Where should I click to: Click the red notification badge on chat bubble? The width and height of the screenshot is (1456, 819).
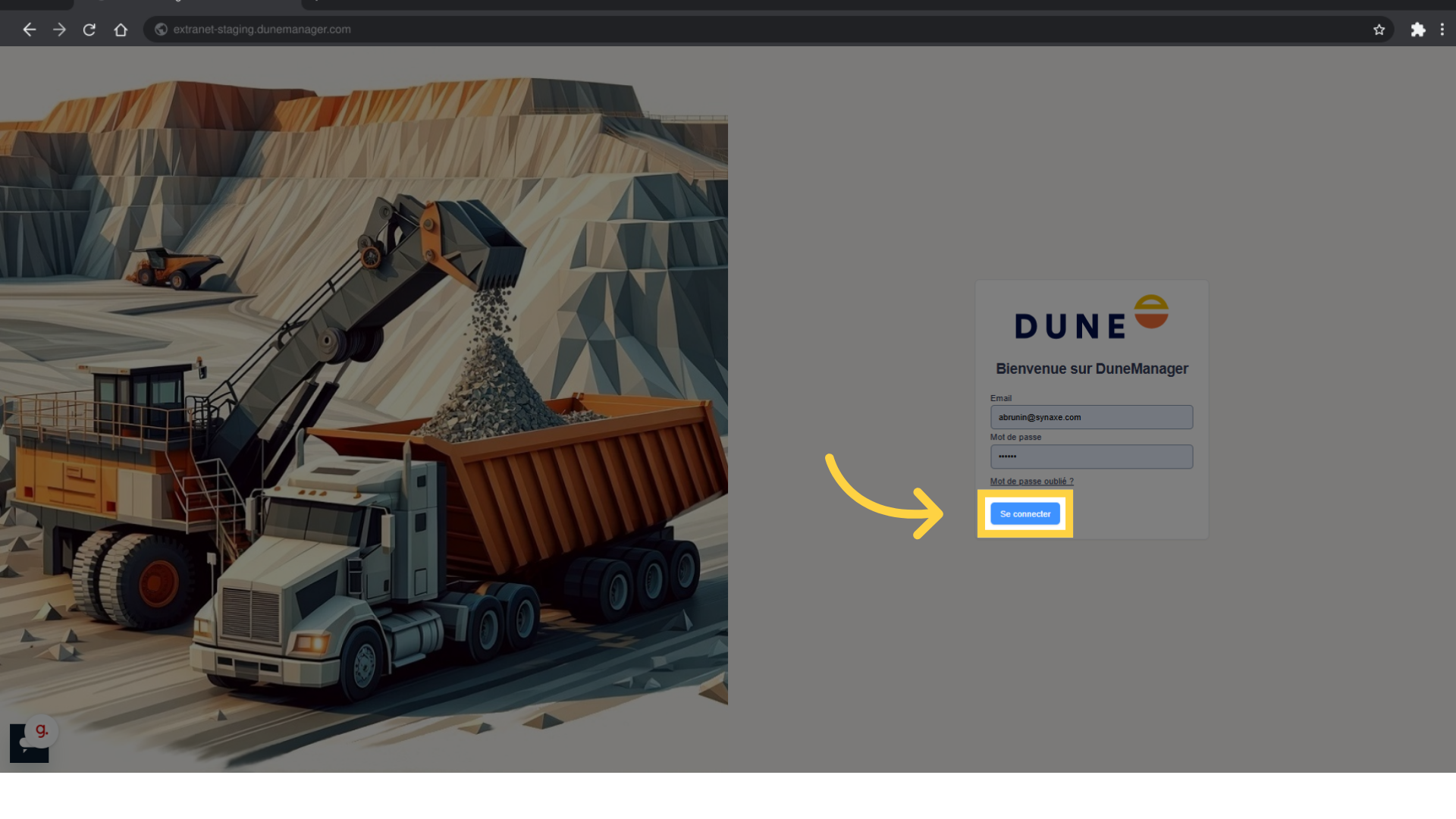point(42,730)
